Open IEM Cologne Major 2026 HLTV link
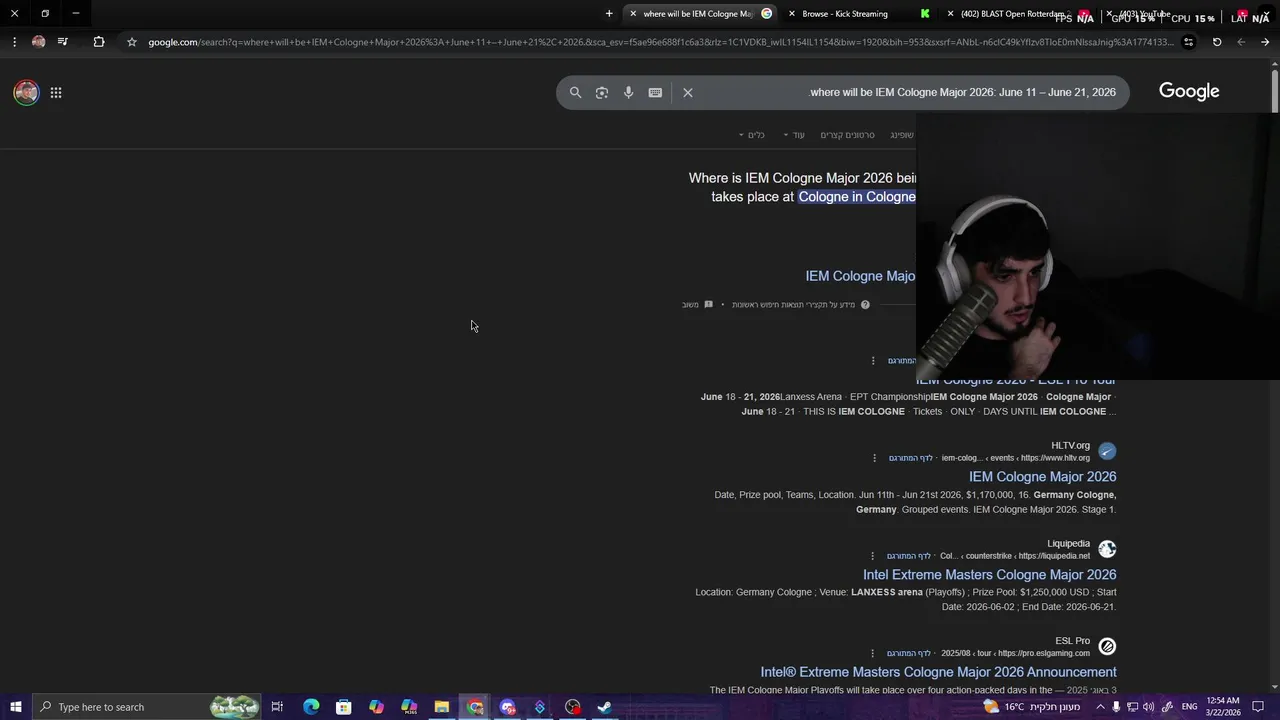1280x720 pixels. point(1042,477)
